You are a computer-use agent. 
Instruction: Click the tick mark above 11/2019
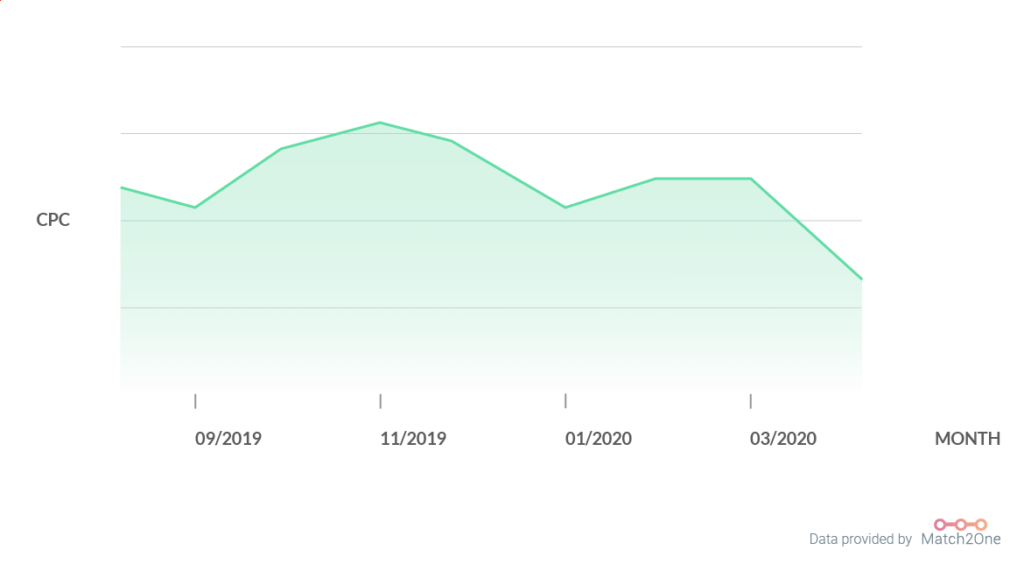380,401
